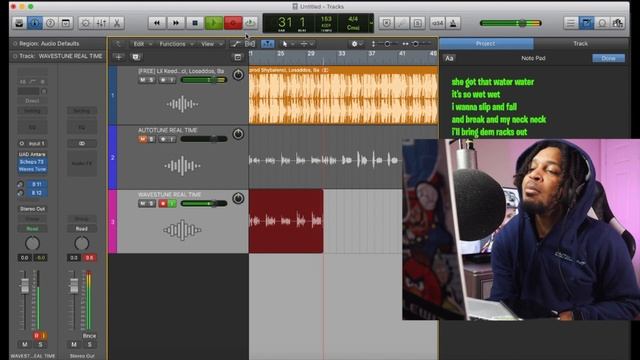Select the red recording region on track 3
Image resolution: width=640 pixels, height=360 pixels.
286,221
